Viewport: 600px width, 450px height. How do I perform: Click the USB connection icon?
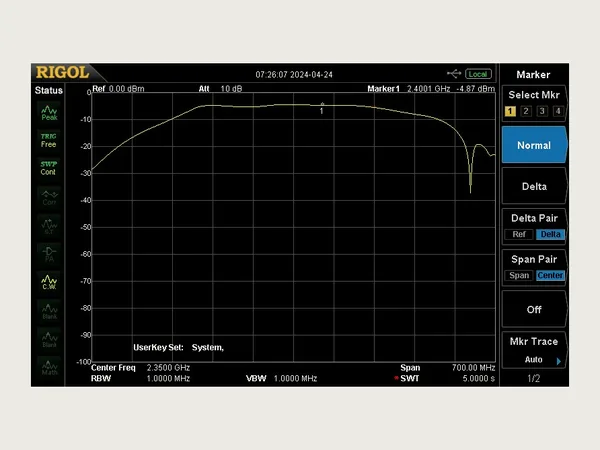[x=454, y=73]
